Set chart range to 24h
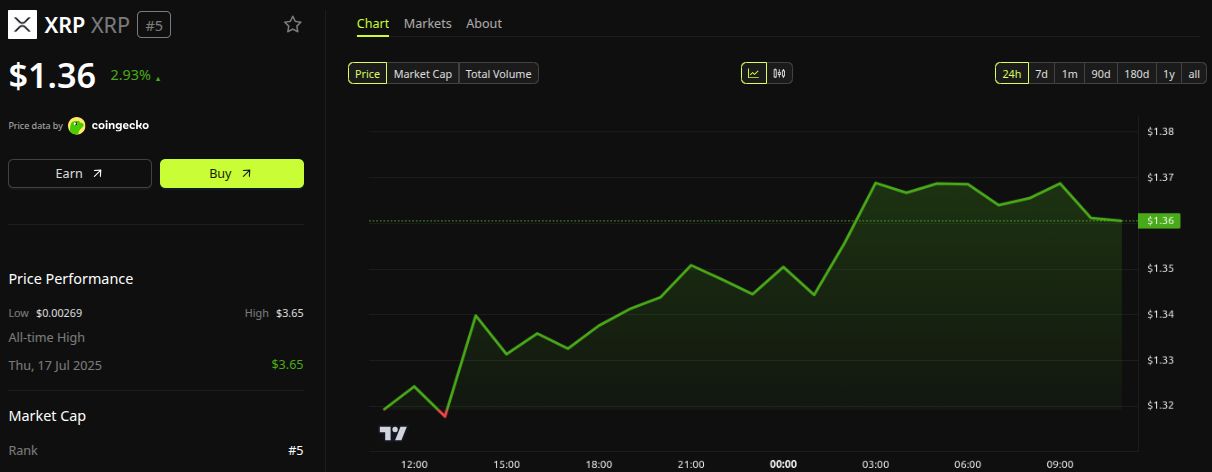This screenshot has height=472, width=1212. tap(1012, 73)
